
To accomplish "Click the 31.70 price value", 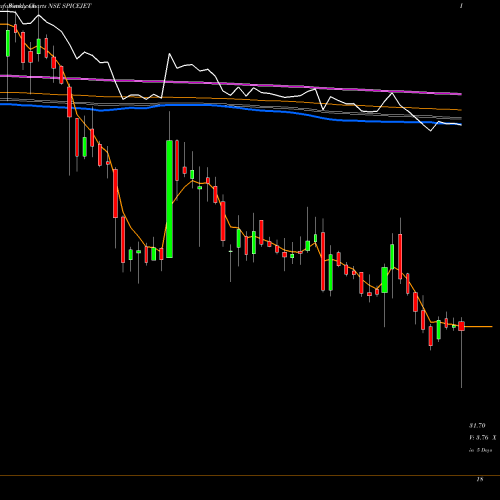I will pos(477,426).
